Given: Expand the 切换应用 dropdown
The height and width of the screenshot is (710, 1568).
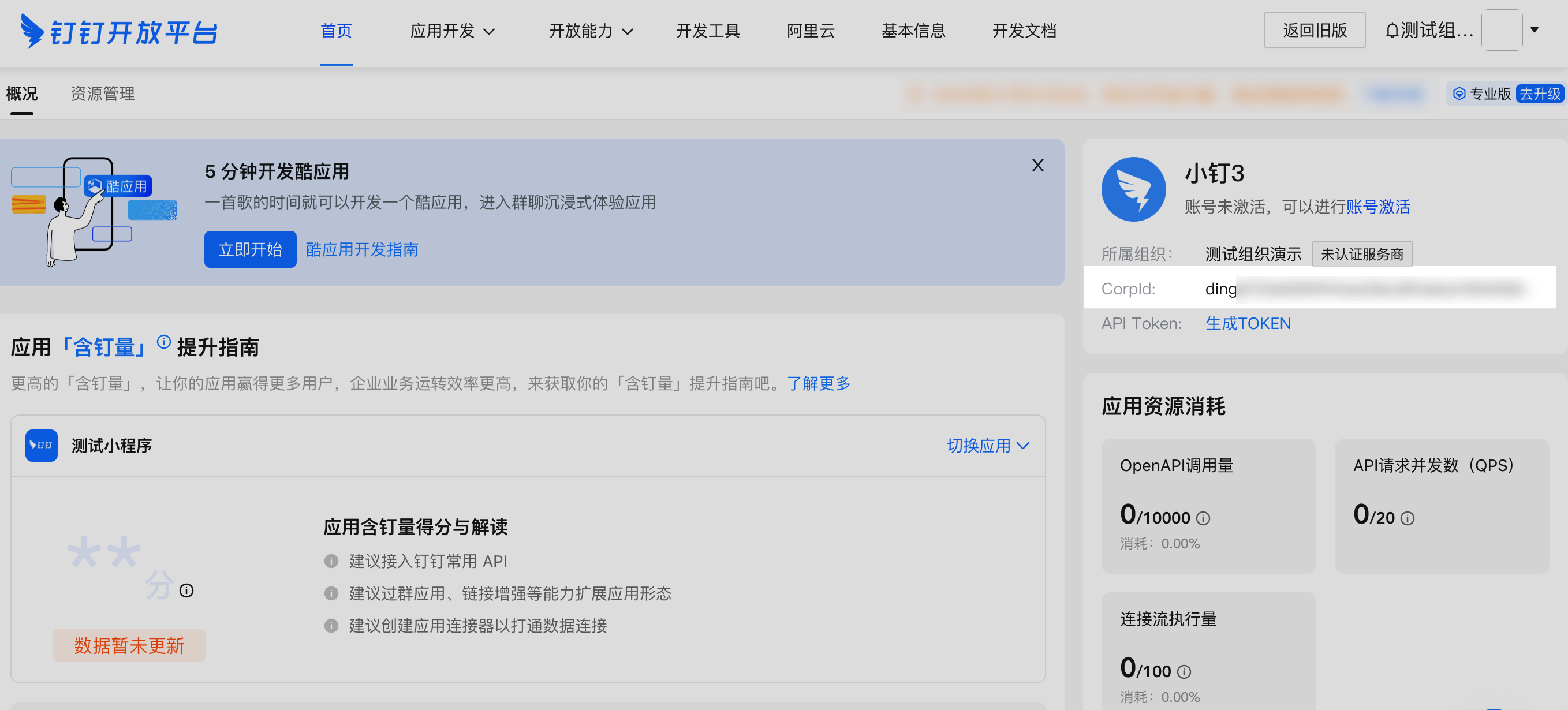Looking at the screenshot, I should point(988,446).
